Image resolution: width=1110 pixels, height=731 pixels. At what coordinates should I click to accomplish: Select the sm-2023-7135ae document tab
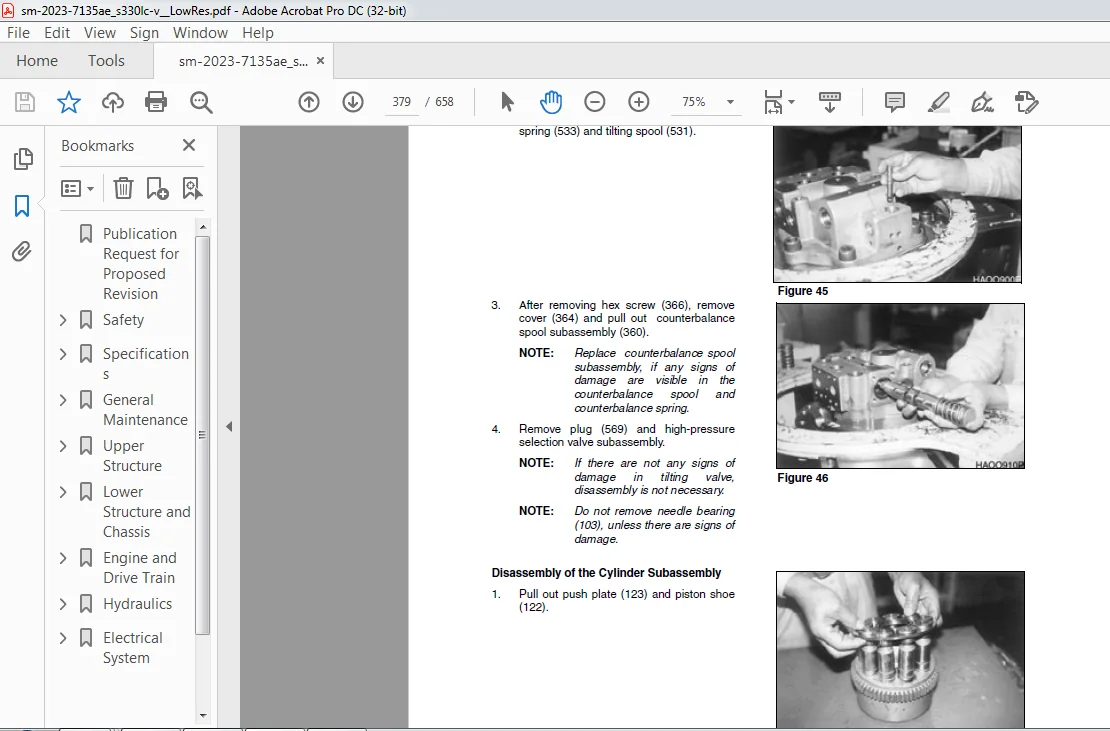243,61
